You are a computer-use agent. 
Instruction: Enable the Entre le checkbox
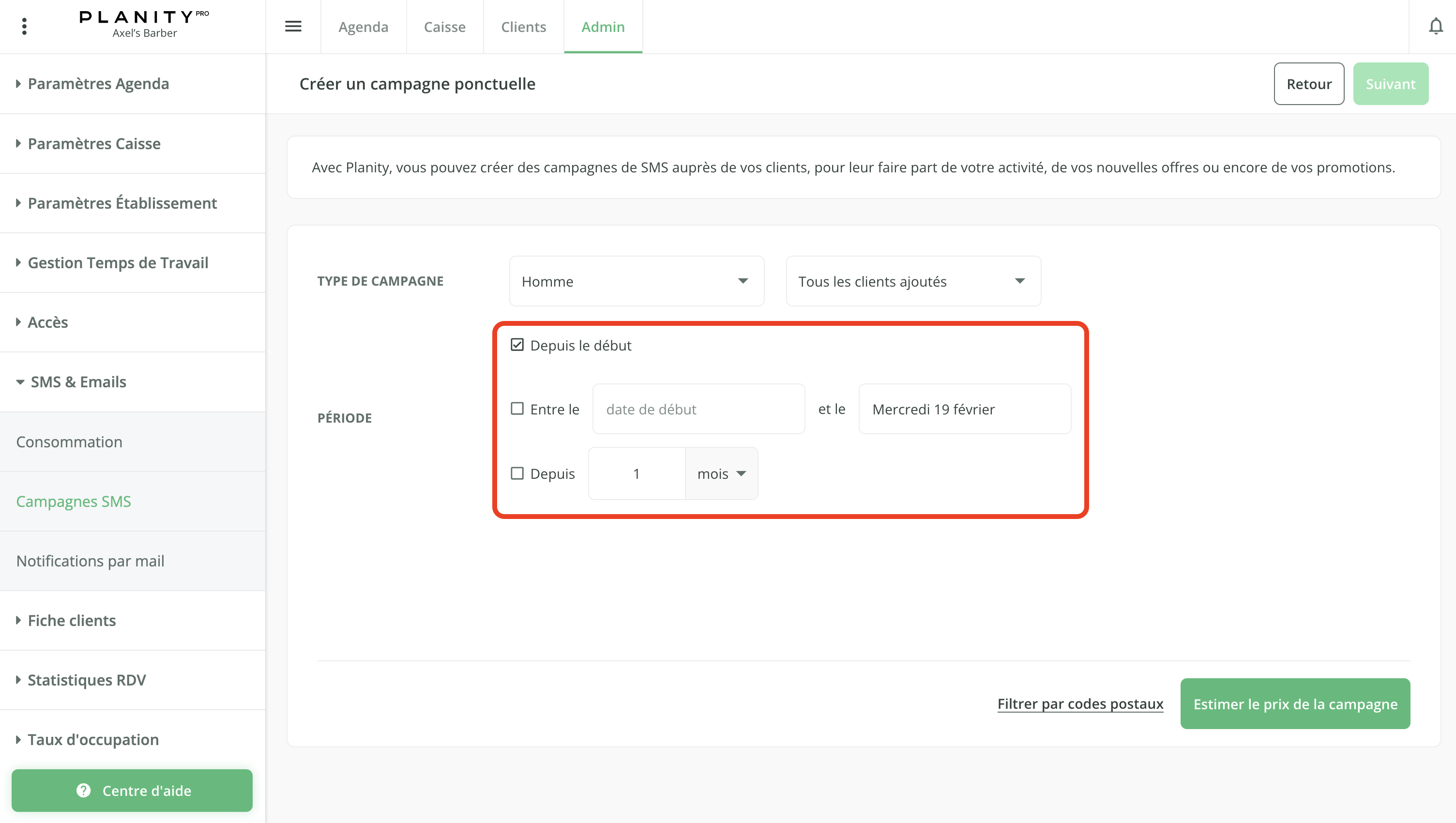(517, 409)
